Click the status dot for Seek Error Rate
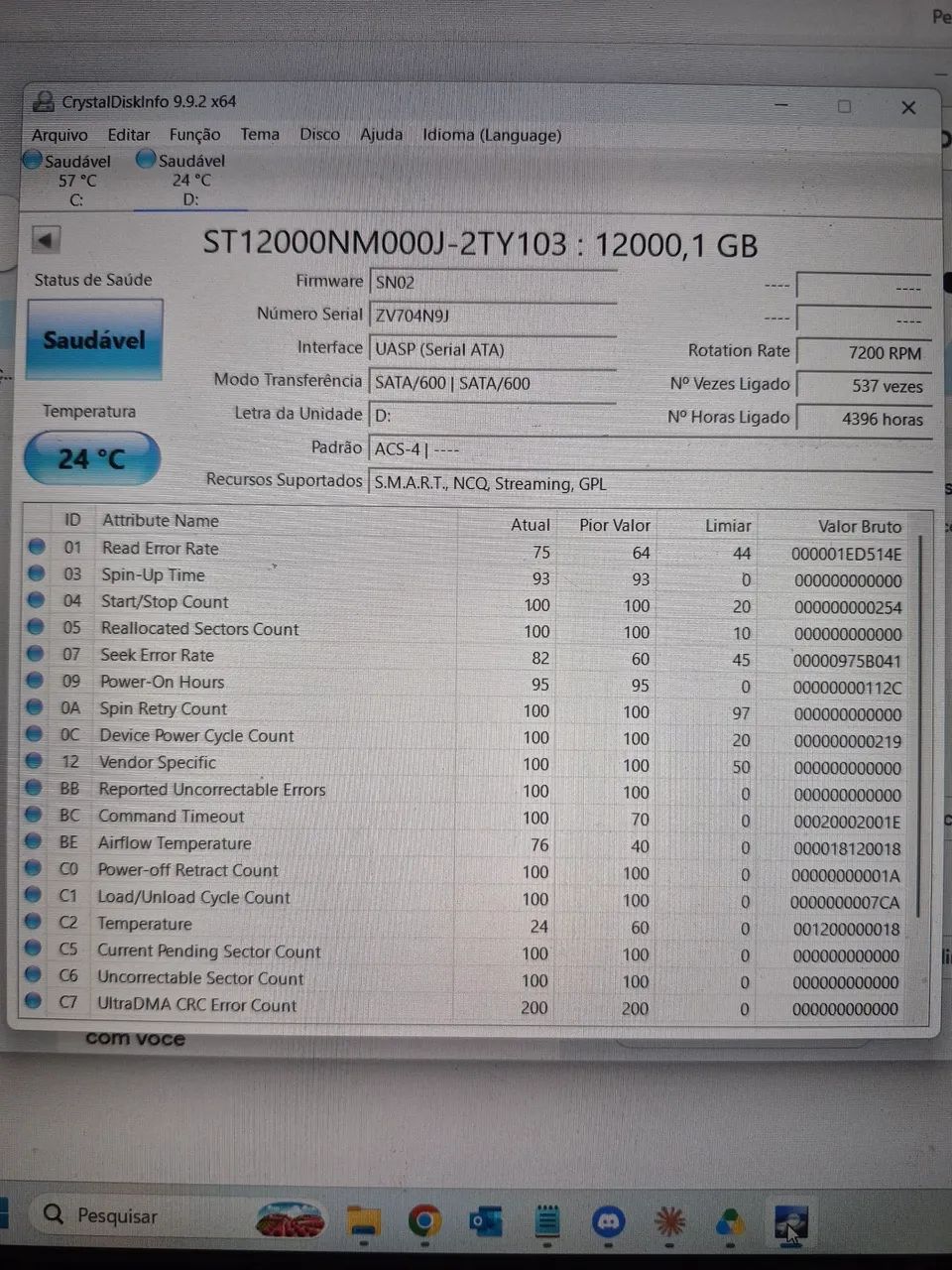952x1270 pixels. [36, 653]
